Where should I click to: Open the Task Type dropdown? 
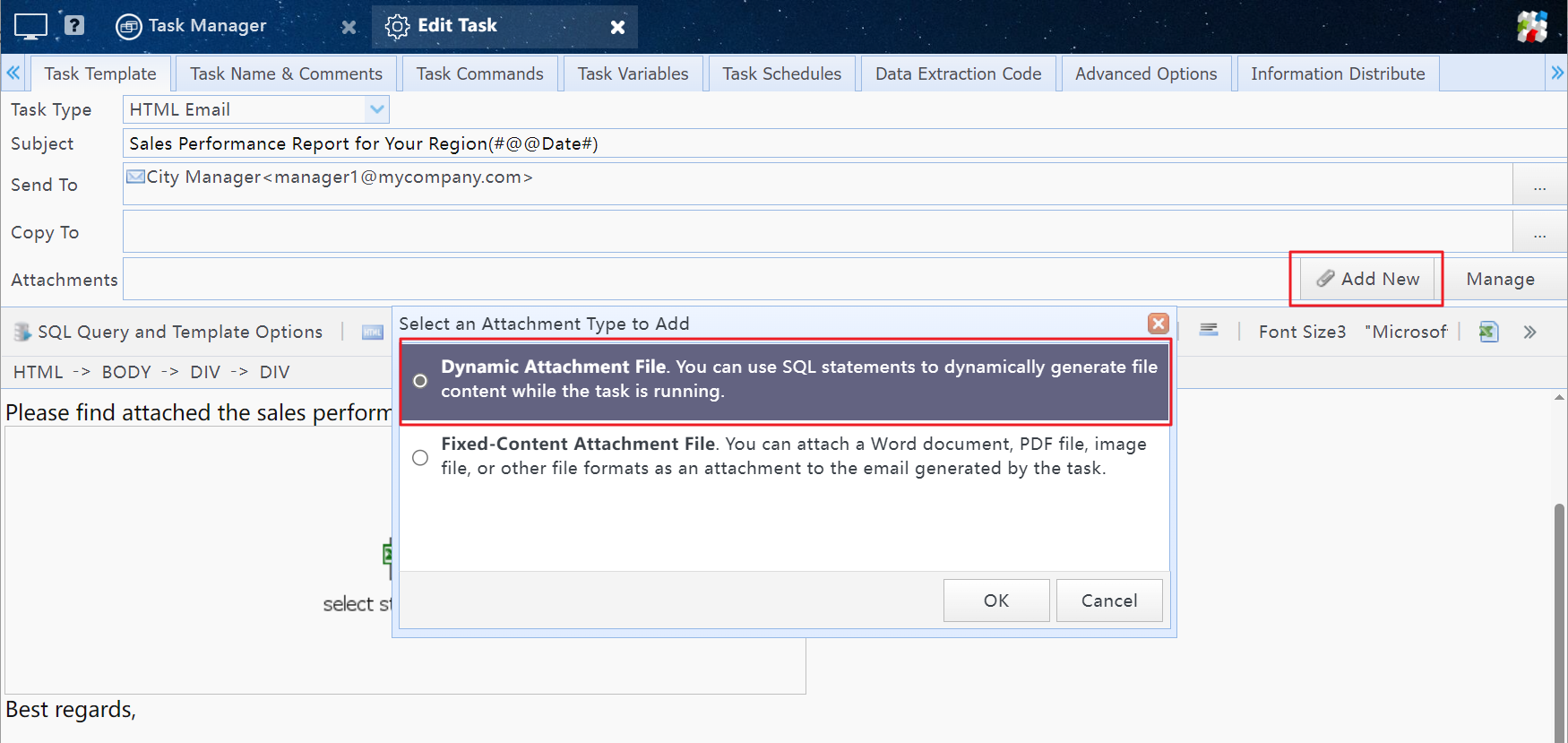click(x=376, y=109)
